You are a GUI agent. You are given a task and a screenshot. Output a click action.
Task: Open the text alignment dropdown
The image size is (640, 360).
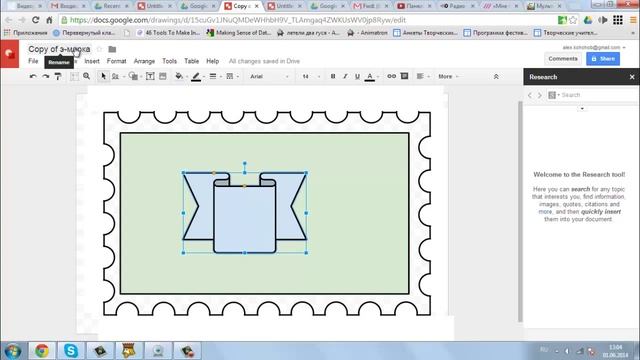pyautogui.click(x=422, y=76)
